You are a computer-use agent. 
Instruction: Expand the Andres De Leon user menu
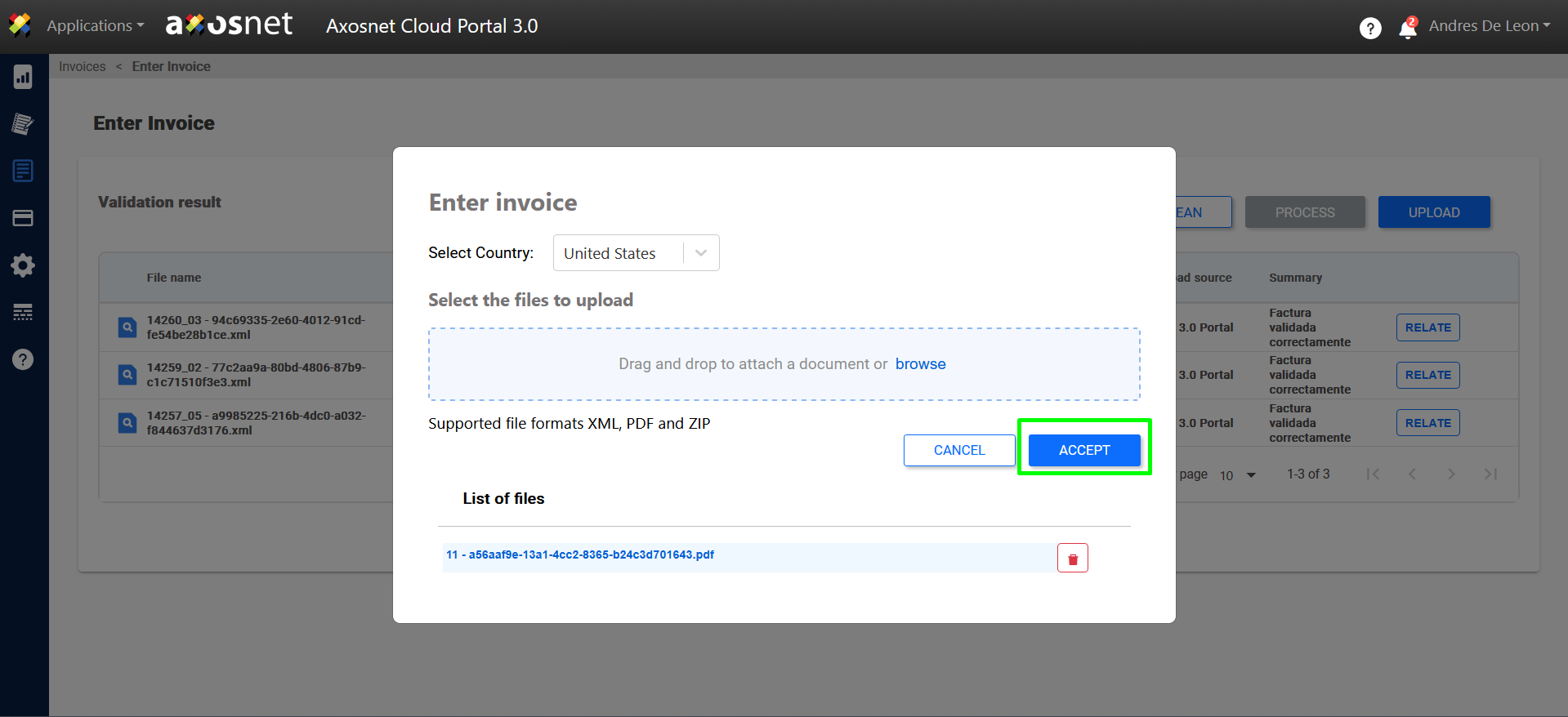tap(1489, 26)
